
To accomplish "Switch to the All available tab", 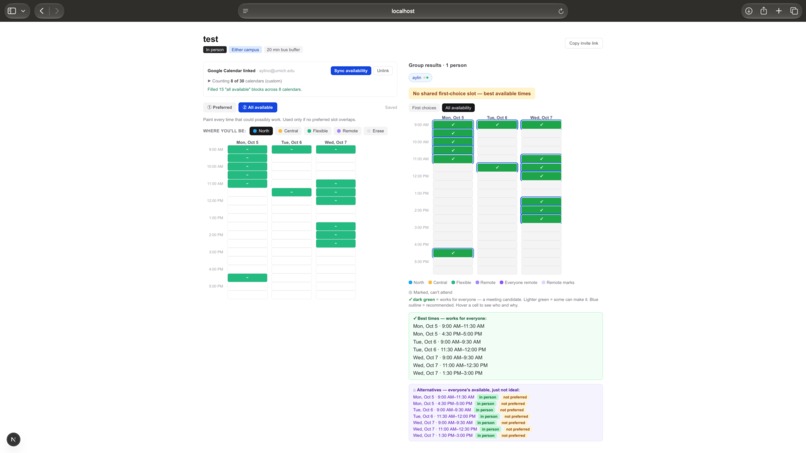I will point(258,107).
